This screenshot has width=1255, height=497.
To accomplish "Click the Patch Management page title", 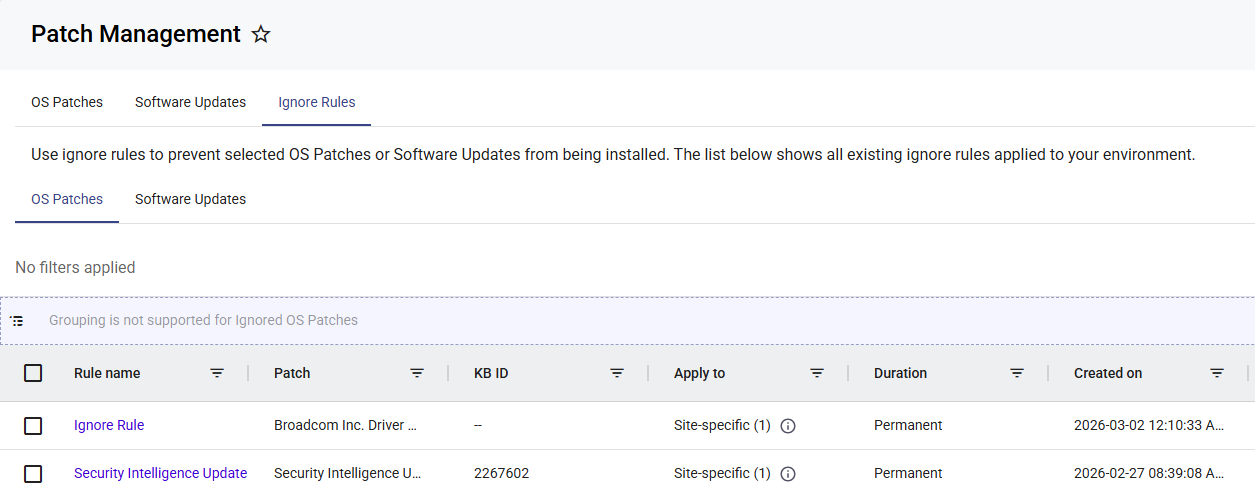I will 136,34.
